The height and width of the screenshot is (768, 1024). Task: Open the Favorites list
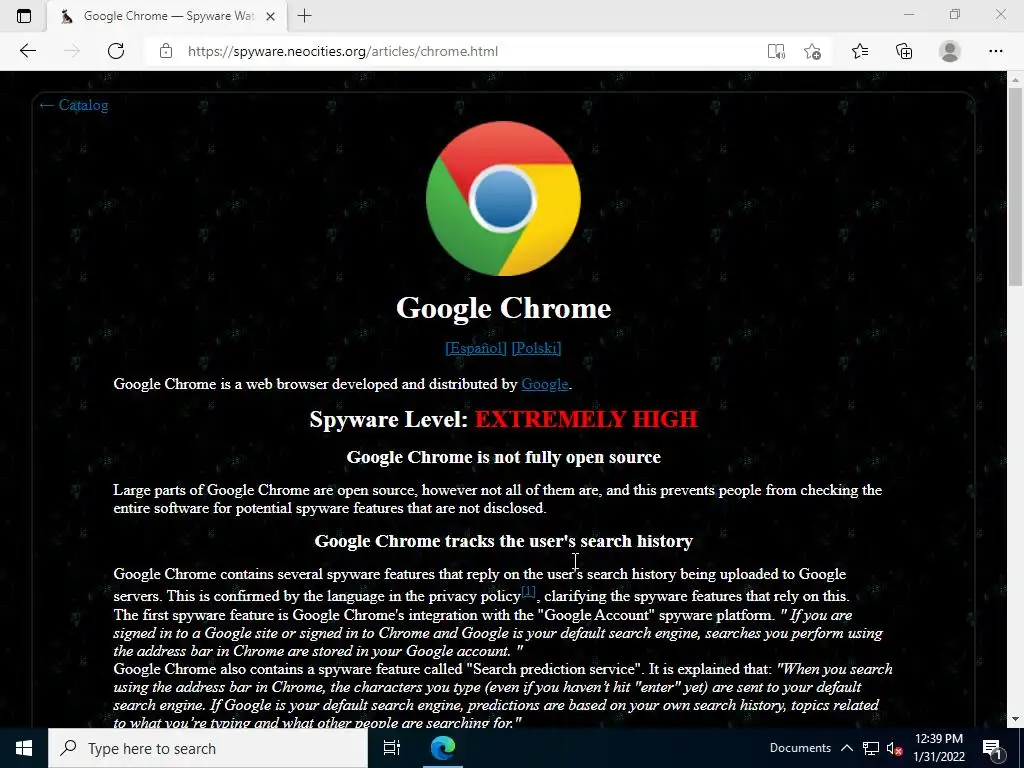click(x=860, y=51)
